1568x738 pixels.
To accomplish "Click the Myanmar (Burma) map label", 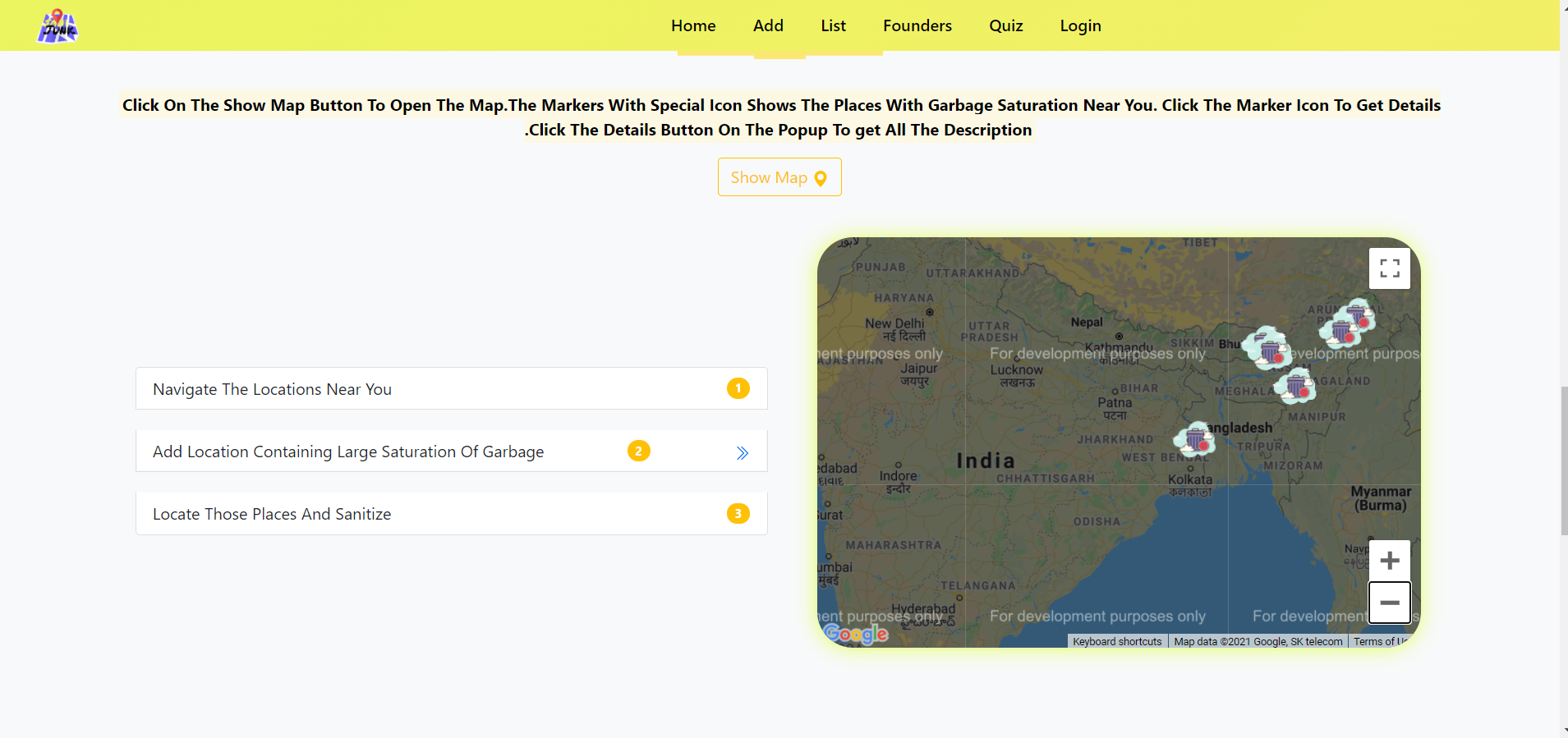I will click(1381, 498).
